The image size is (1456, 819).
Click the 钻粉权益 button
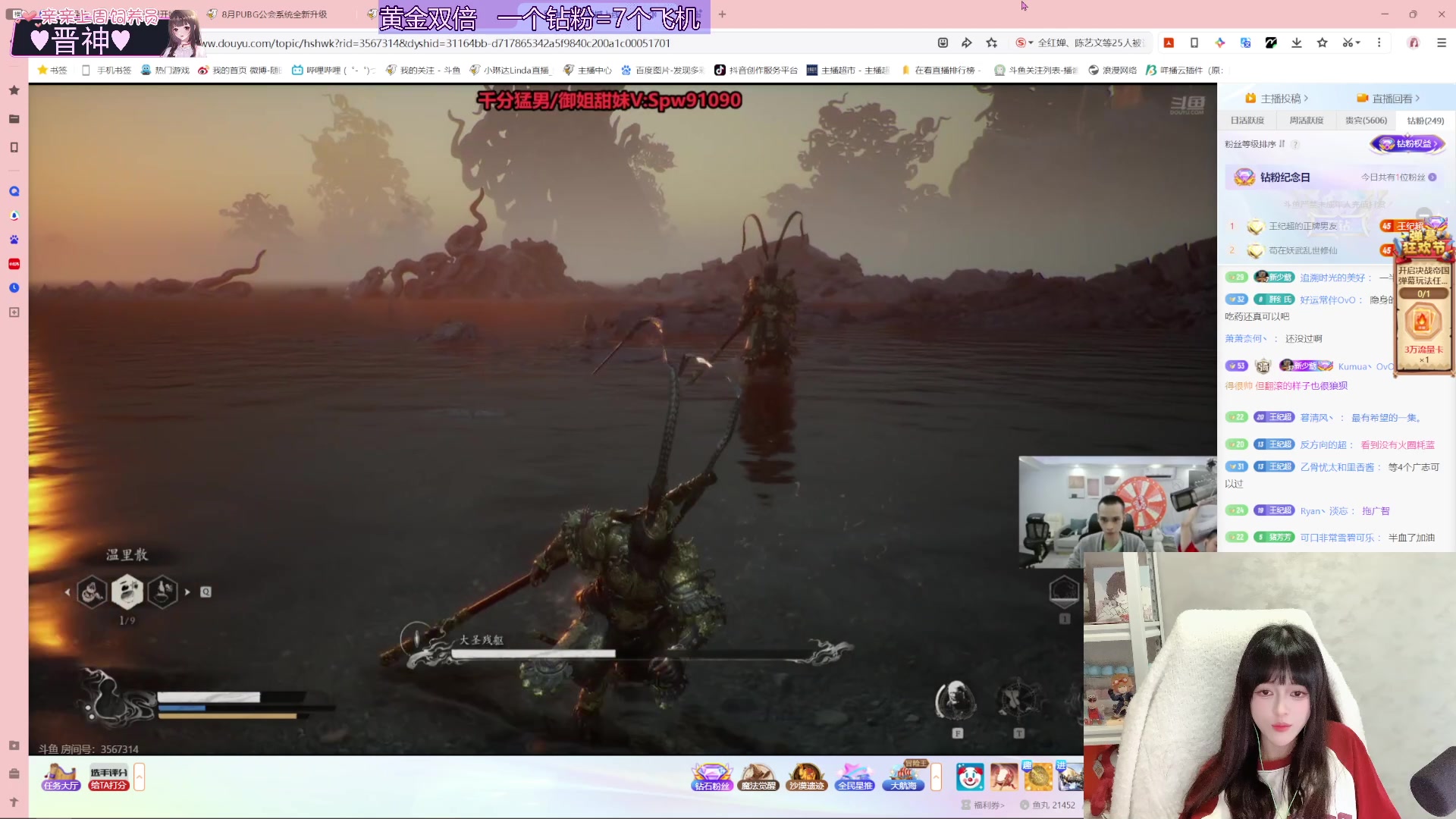pos(1407,144)
